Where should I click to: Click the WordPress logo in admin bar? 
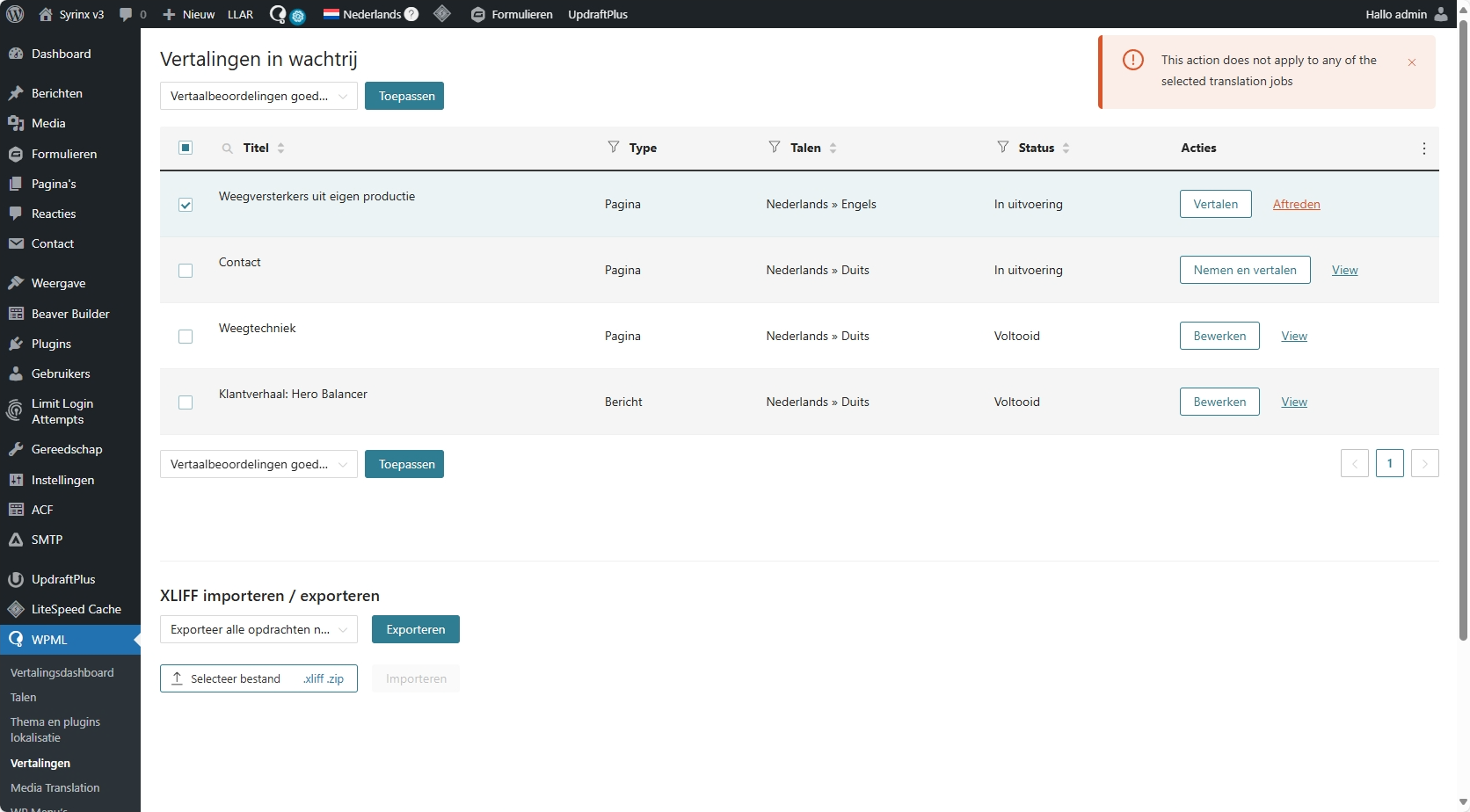pyautogui.click(x=15, y=14)
